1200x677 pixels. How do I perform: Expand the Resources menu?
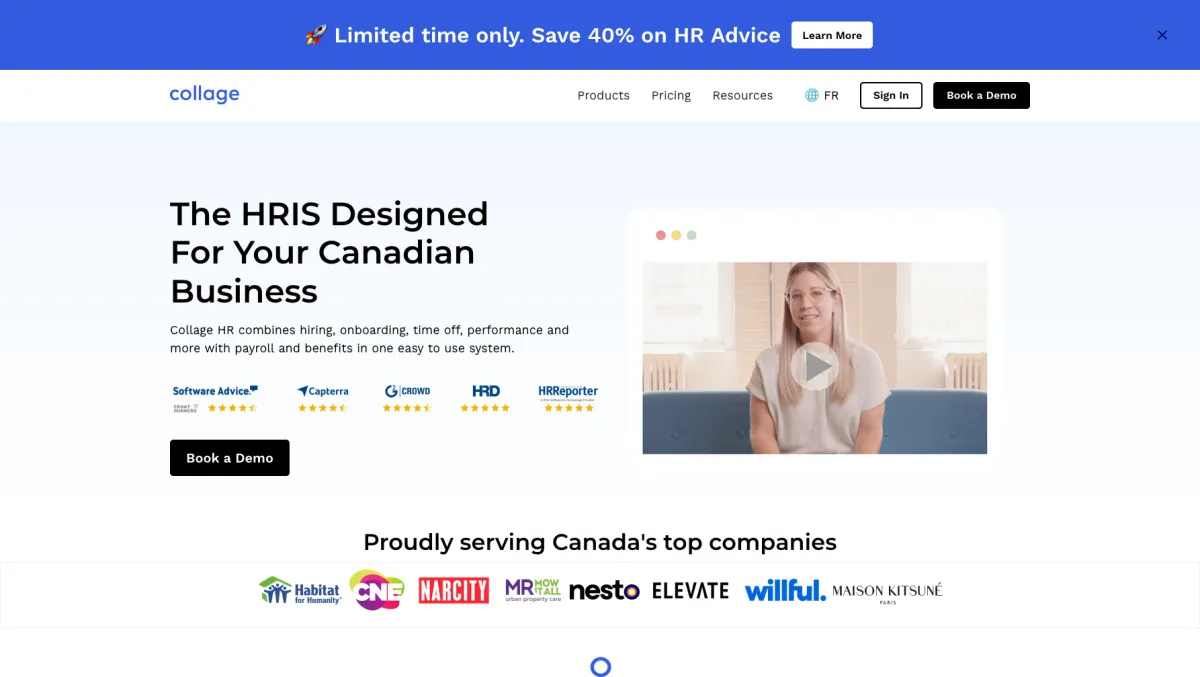click(x=742, y=95)
